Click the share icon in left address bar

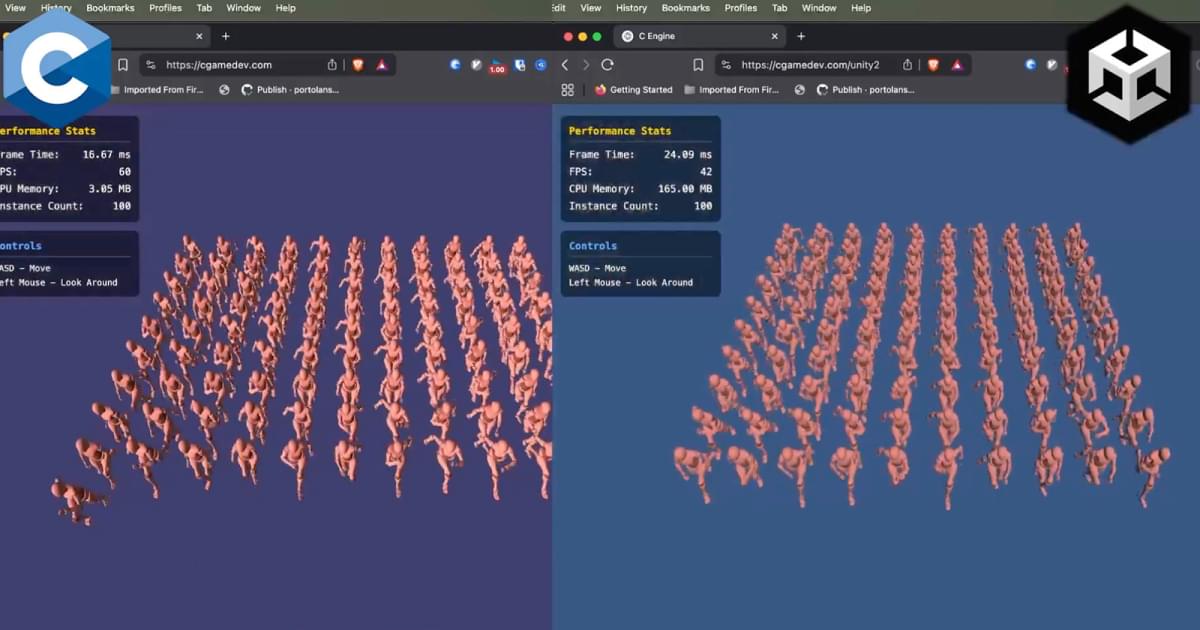(332, 65)
